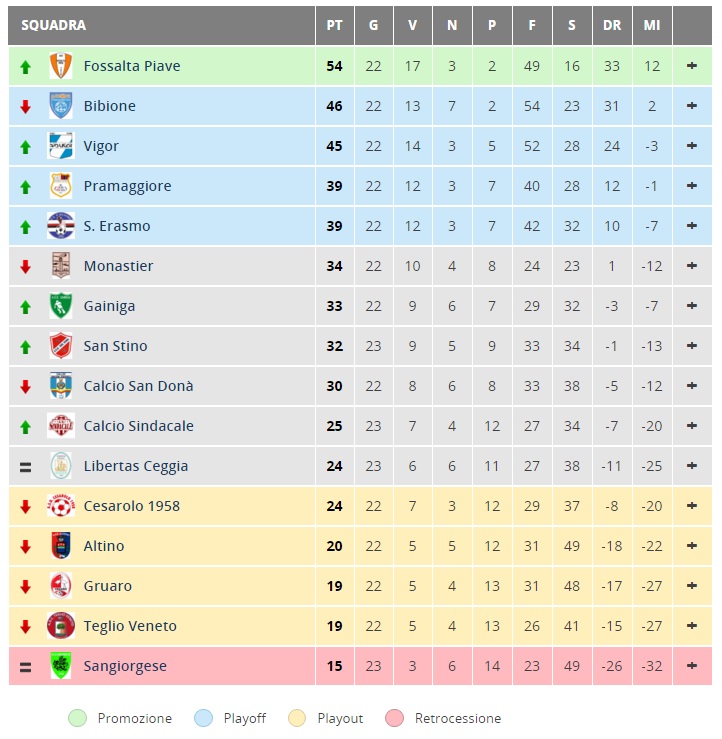This screenshot has width=722, height=739.
Task: Click the Cesarolo 1958 football logo
Action: (61, 506)
